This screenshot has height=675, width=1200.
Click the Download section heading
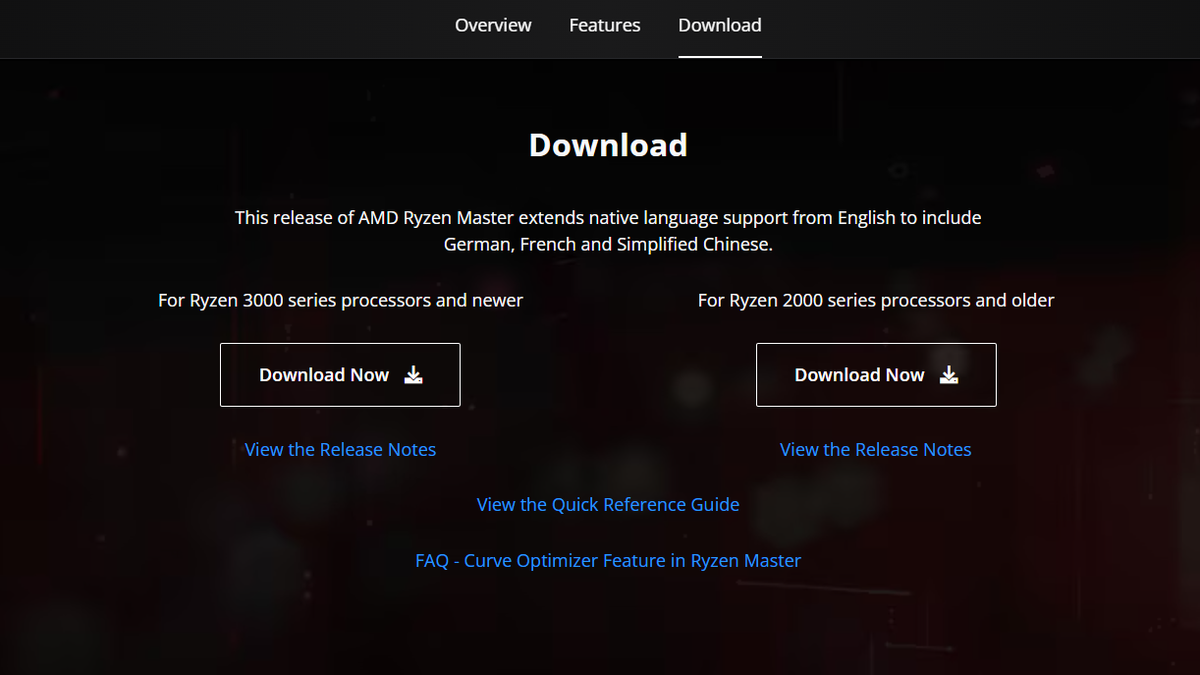point(608,145)
